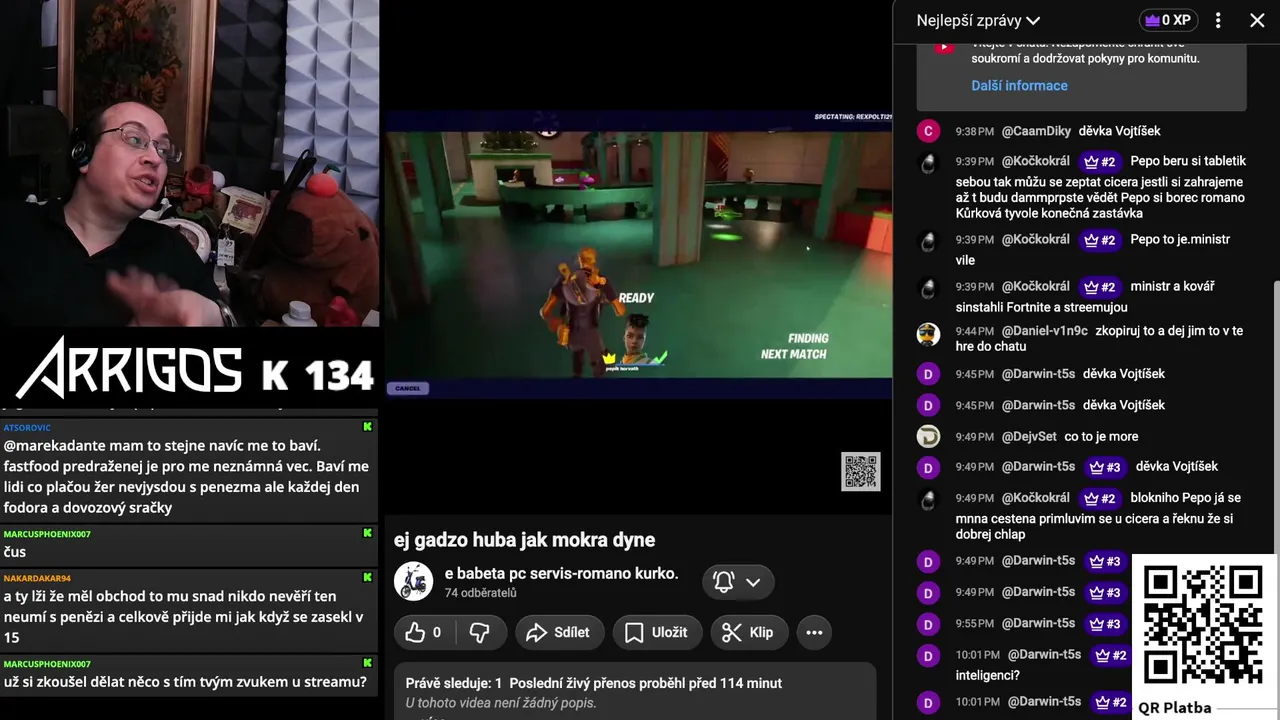
Task: Click crown #2 badge on ministr a kovář message
Action: (x=1099, y=287)
